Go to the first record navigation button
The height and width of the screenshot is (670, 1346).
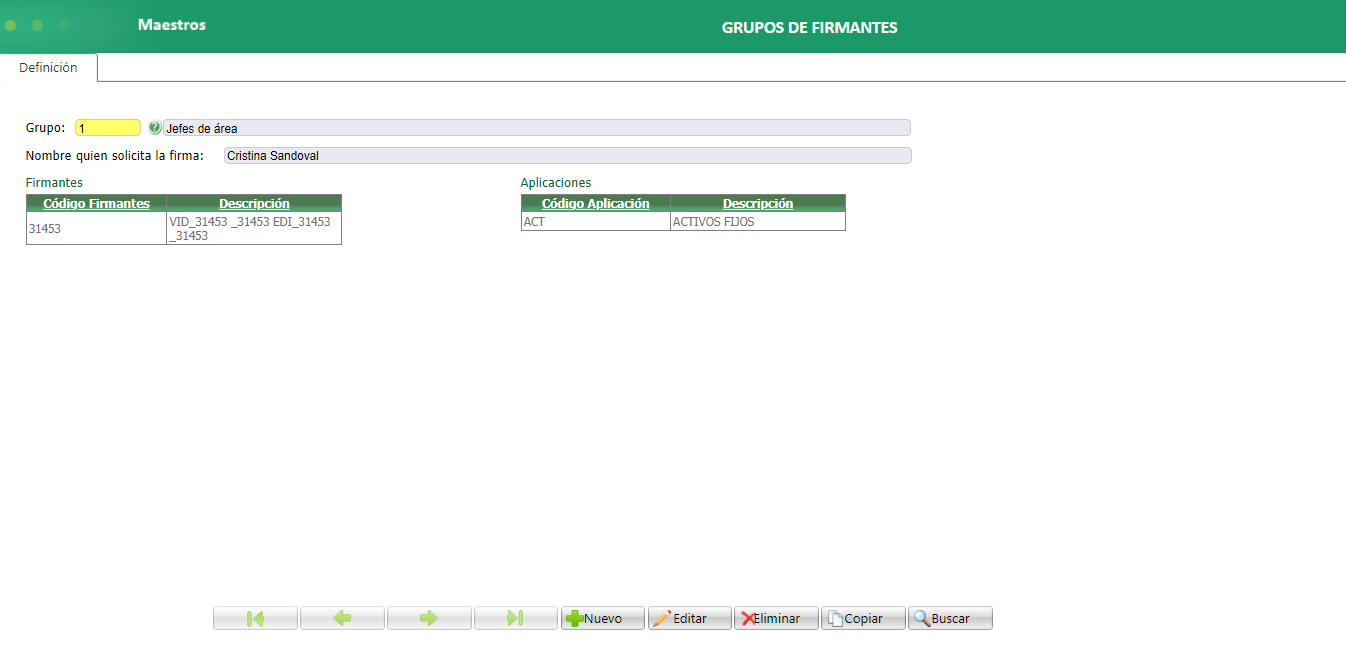pyautogui.click(x=255, y=618)
